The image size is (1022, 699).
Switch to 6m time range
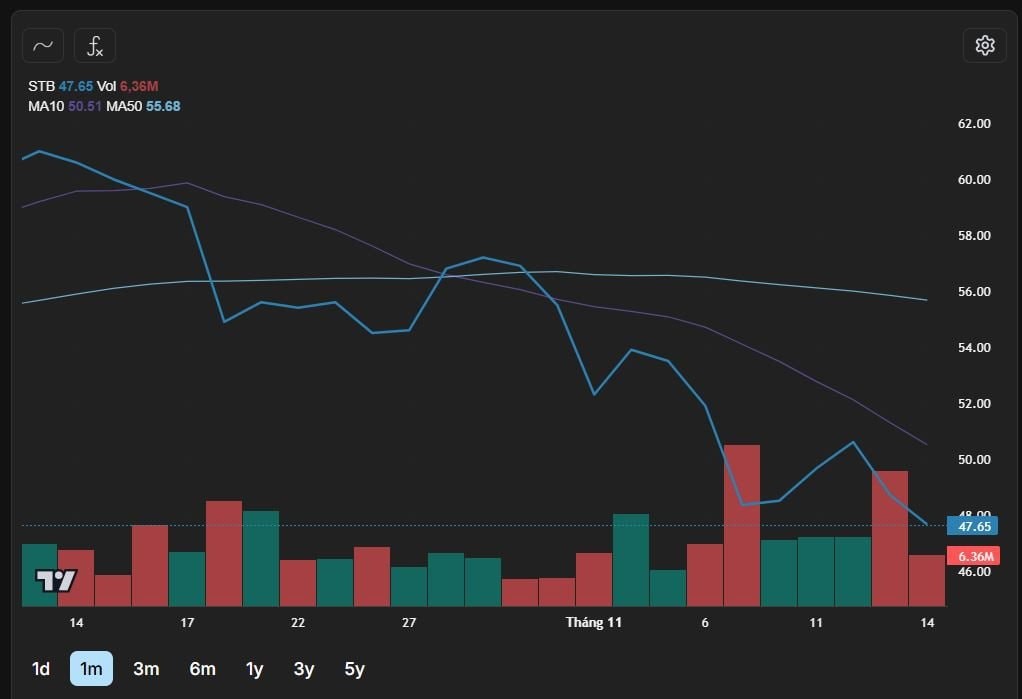(x=202, y=669)
